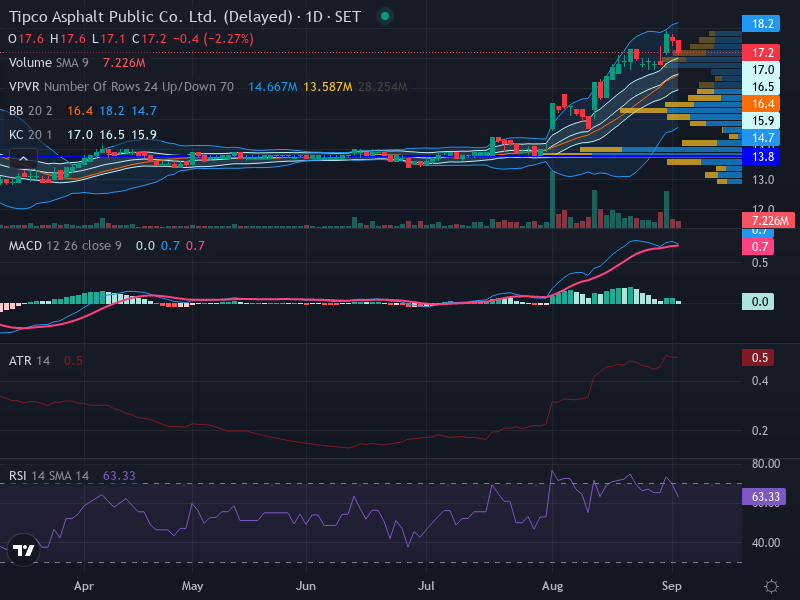Click the May label on time axis
This screenshot has height=600, width=800.
(192, 586)
